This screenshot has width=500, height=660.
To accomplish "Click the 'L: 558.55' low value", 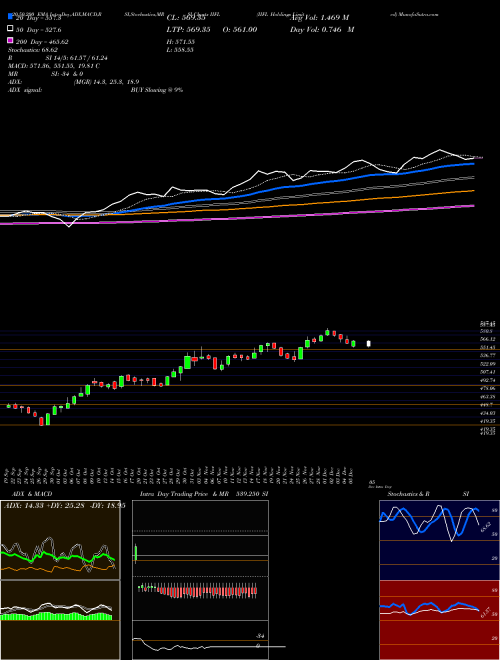I will [180, 50].
